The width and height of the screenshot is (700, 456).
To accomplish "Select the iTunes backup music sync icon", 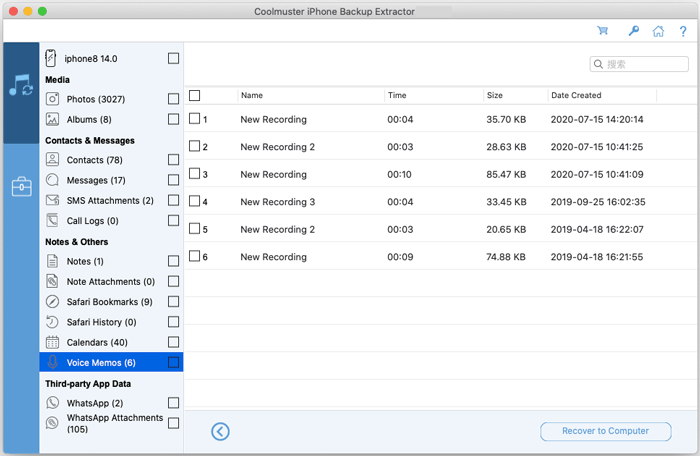I will (x=21, y=85).
